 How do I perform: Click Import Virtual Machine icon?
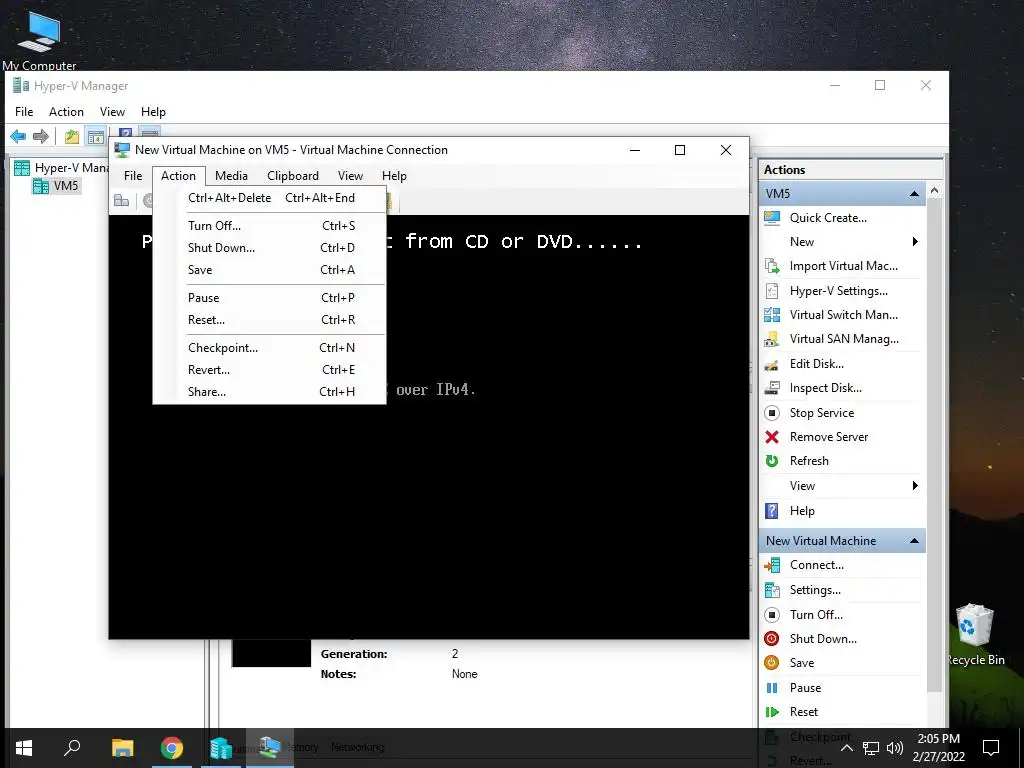click(772, 266)
